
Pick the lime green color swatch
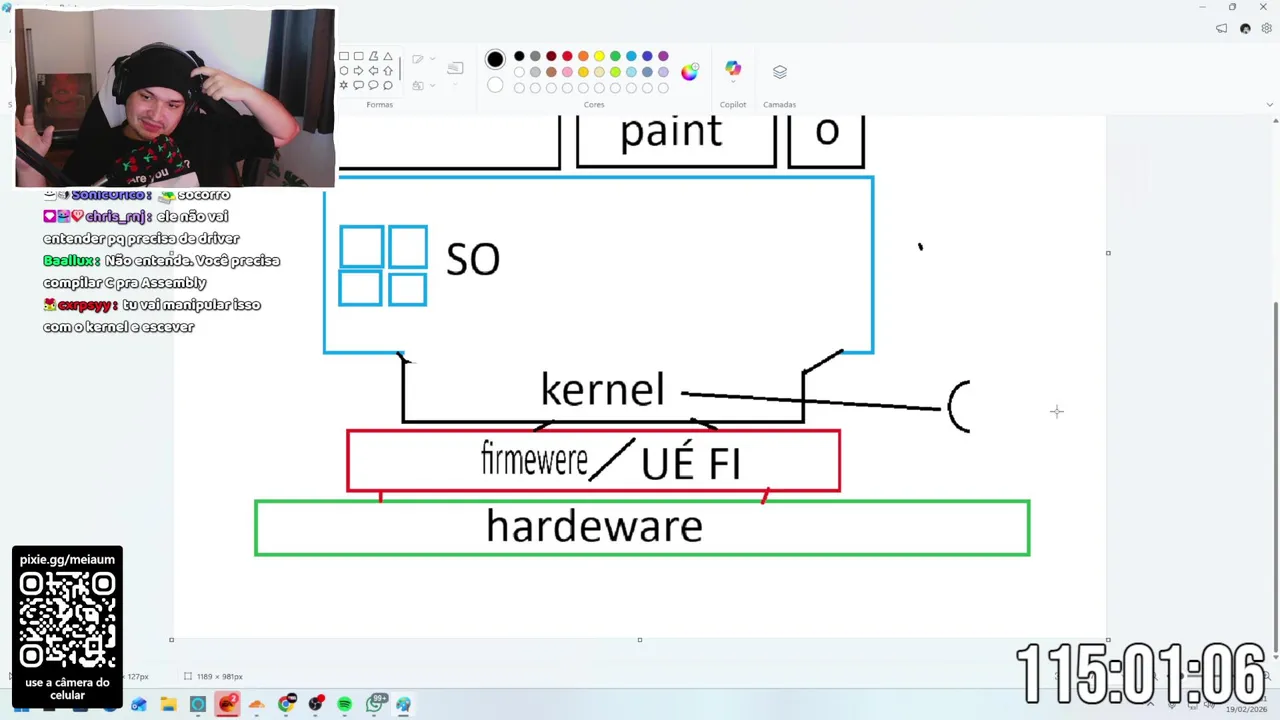pyautogui.click(x=615, y=72)
